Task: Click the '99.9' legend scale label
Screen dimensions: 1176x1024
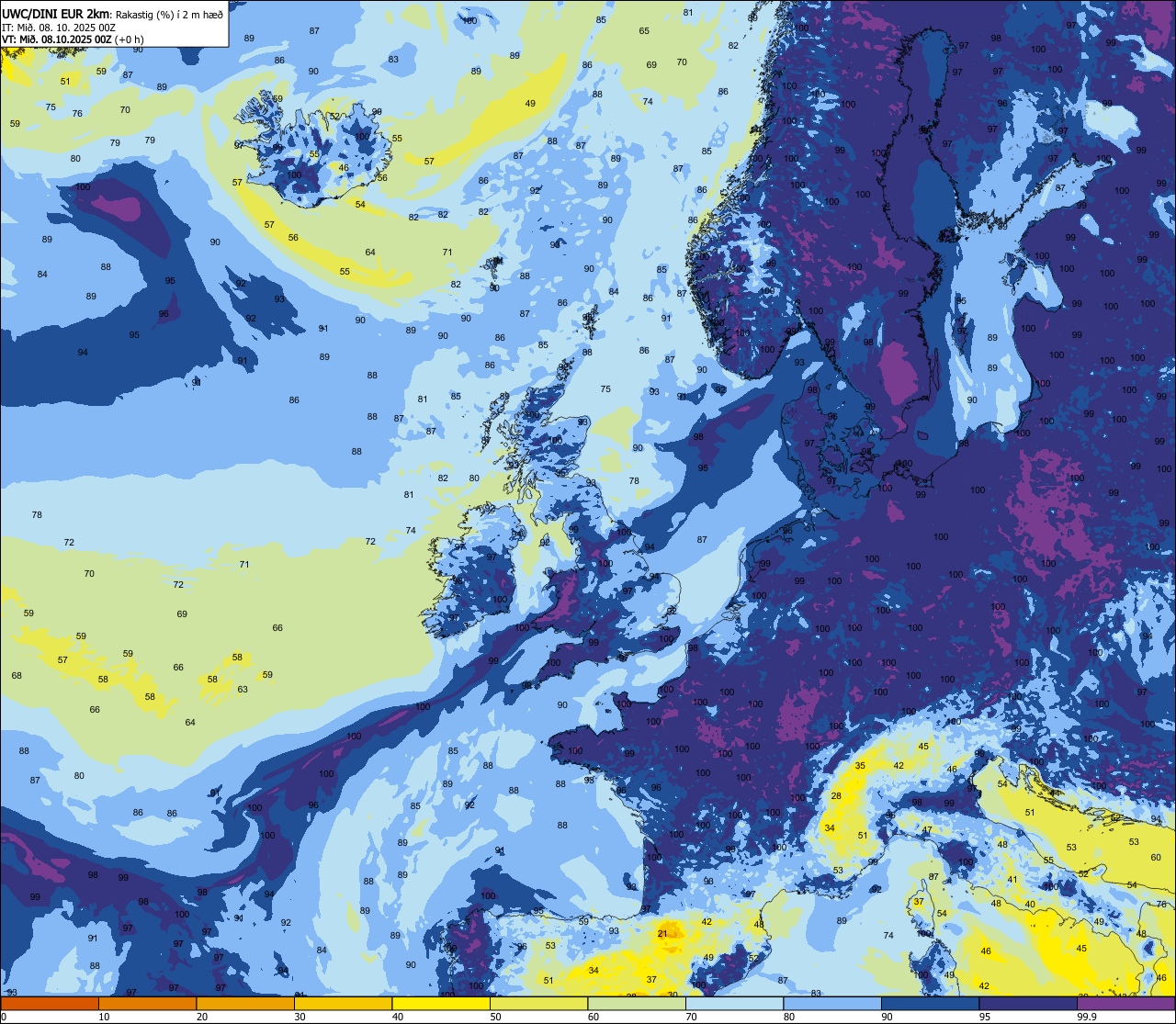Action: pos(1088,1017)
